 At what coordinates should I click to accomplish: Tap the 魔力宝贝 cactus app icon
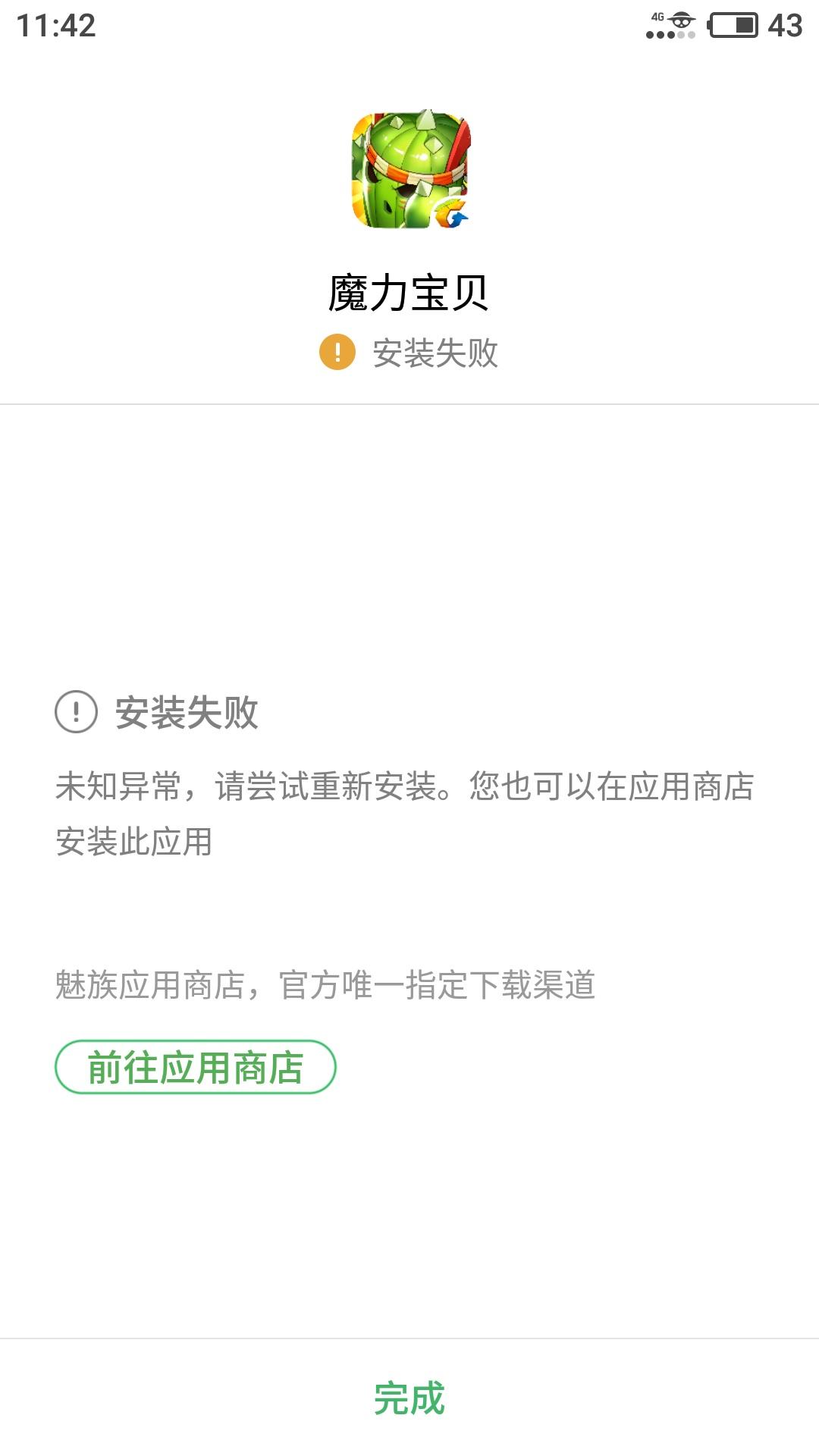click(x=410, y=171)
